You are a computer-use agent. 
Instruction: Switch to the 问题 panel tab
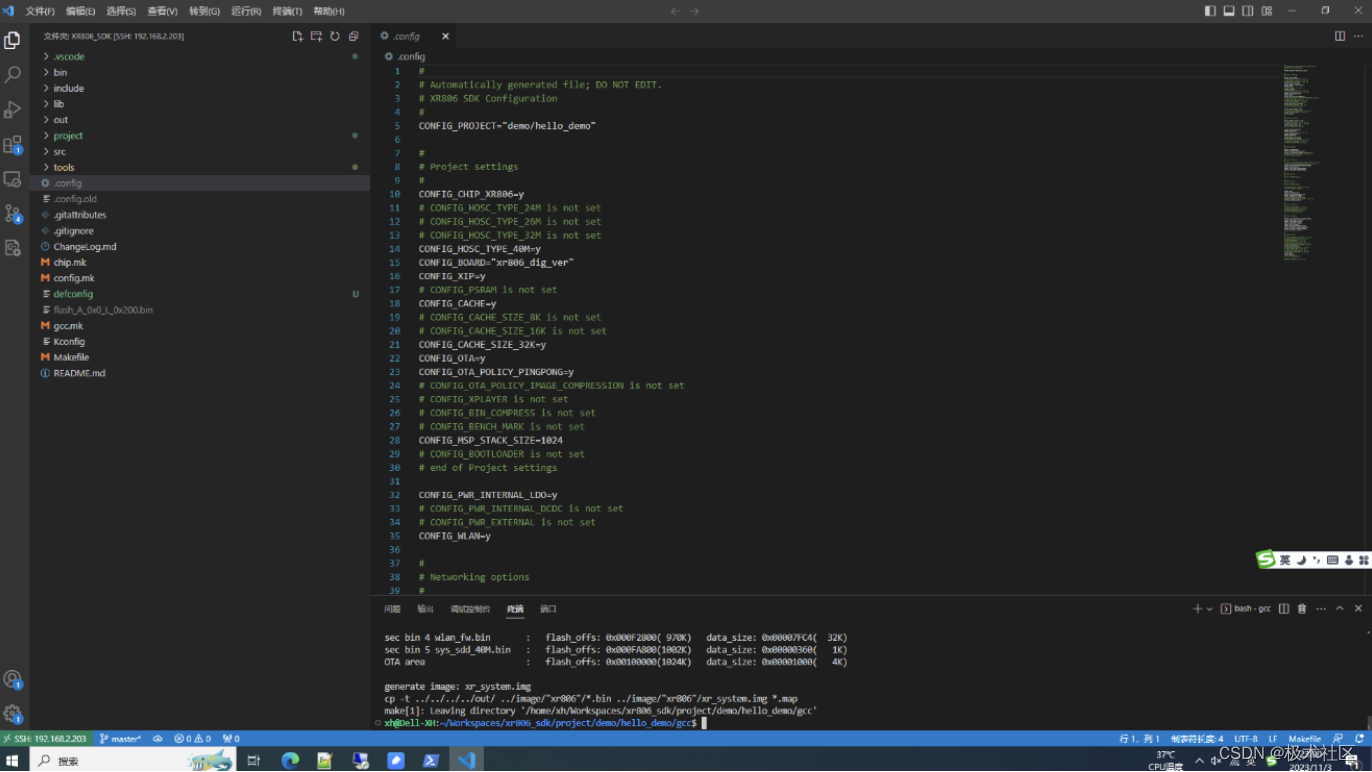pyautogui.click(x=392, y=609)
